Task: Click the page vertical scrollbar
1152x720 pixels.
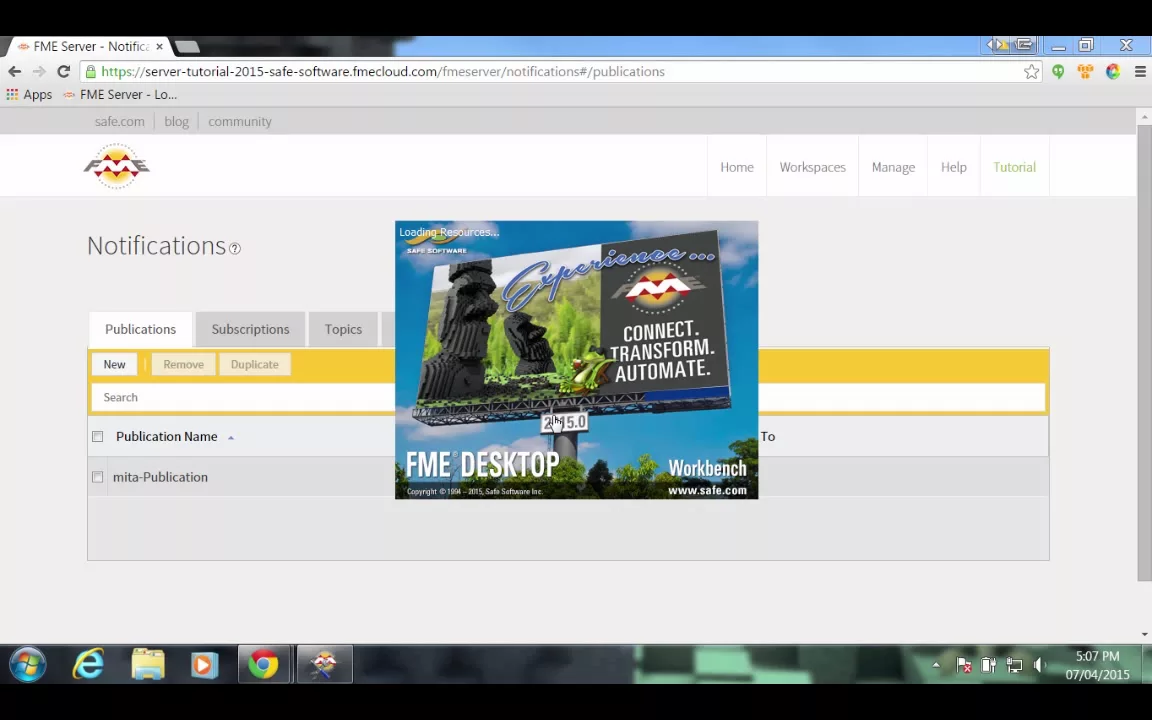Action: [x=1144, y=353]
